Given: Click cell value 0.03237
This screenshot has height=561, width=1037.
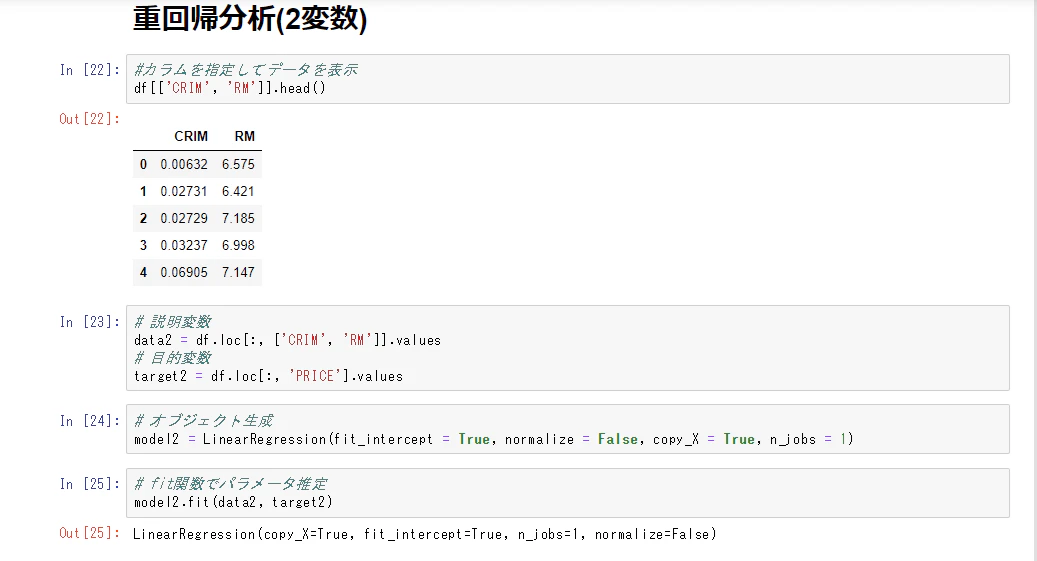Looking at the screenshot, I should (x=184, y=245).
